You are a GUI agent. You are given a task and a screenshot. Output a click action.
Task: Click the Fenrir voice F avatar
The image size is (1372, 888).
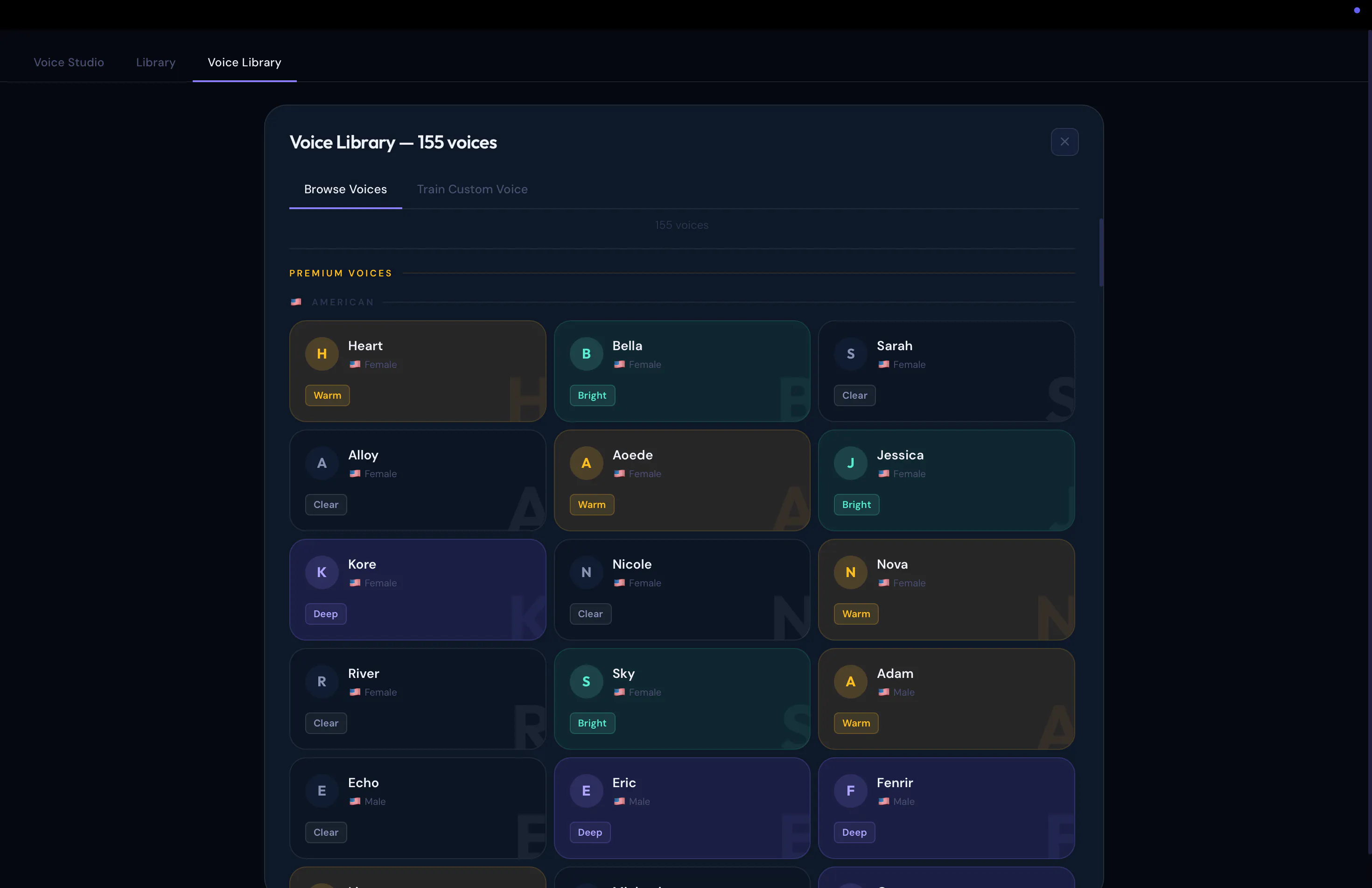(x=851, y=790)
